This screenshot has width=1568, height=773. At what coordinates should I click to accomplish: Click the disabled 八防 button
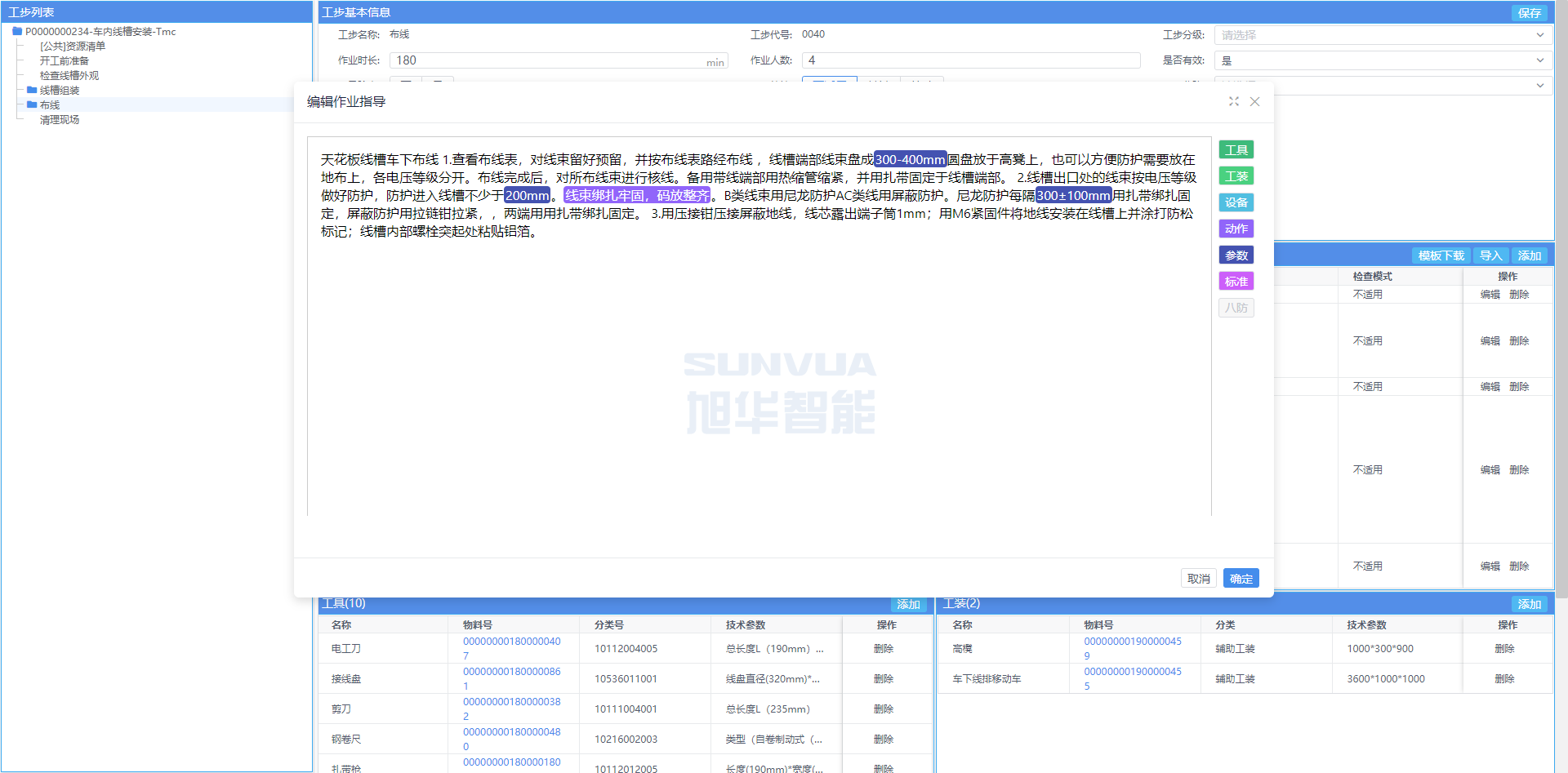tap(1236, 307)
